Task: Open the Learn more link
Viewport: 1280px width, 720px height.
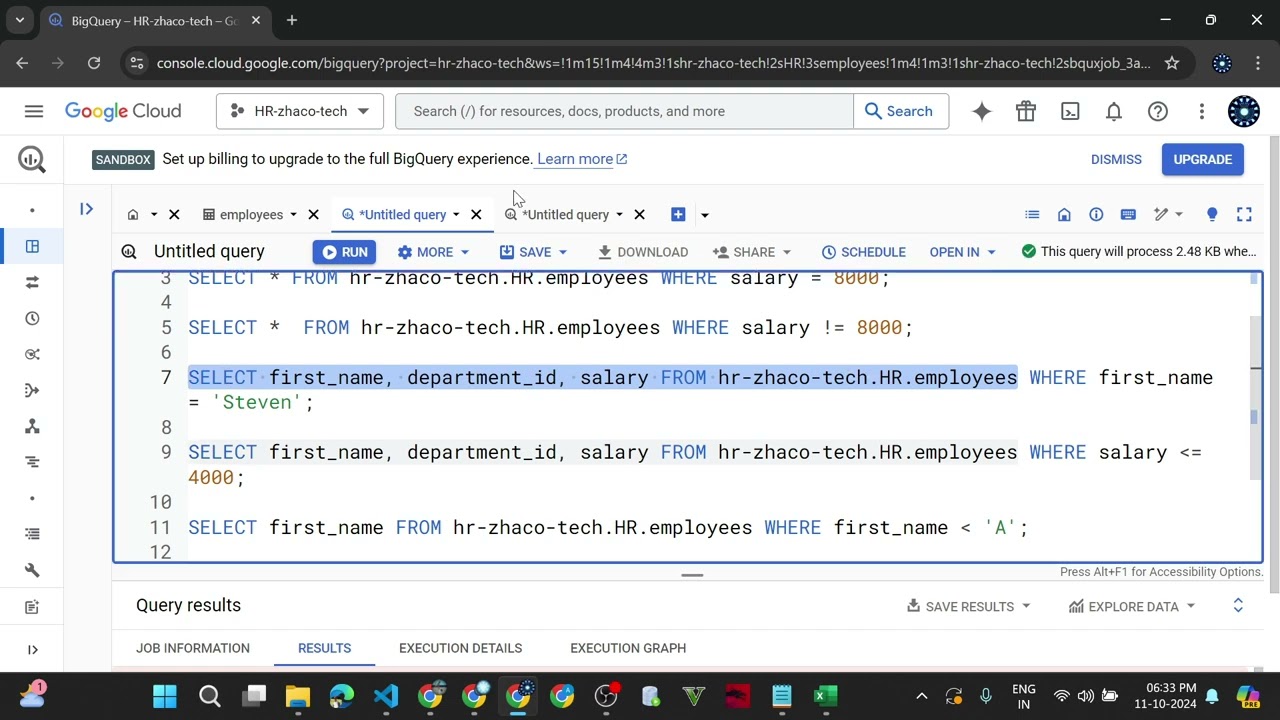Action: pyautogui.click(x=582, y=159)
